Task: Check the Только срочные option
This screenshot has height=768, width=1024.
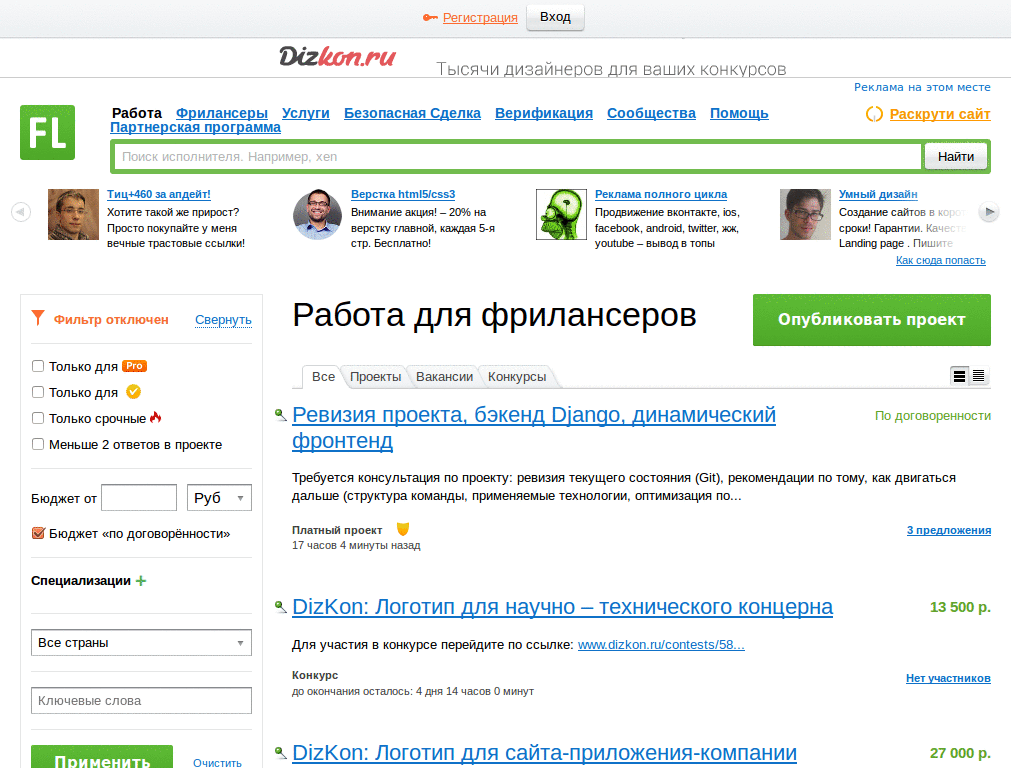Action: point(38,418)
